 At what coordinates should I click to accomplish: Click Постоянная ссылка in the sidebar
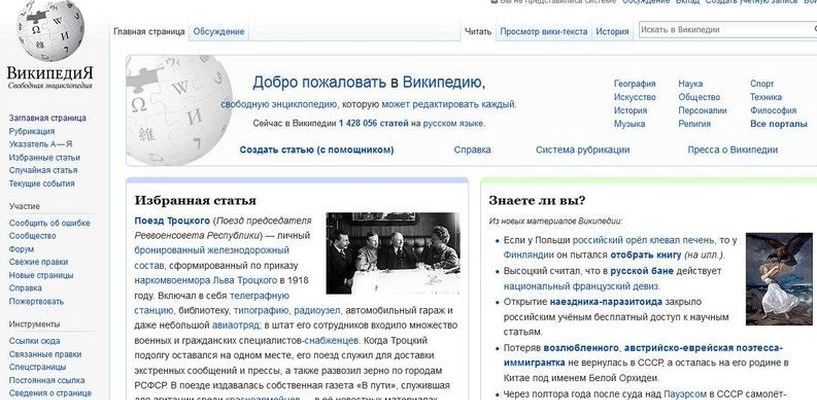[47, 380]
